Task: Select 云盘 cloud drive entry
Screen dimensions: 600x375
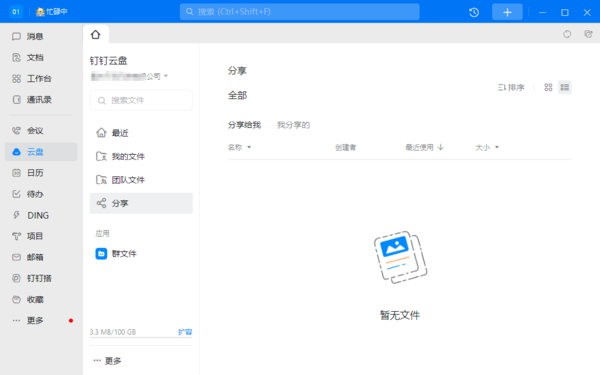Action: pos(41,152)
